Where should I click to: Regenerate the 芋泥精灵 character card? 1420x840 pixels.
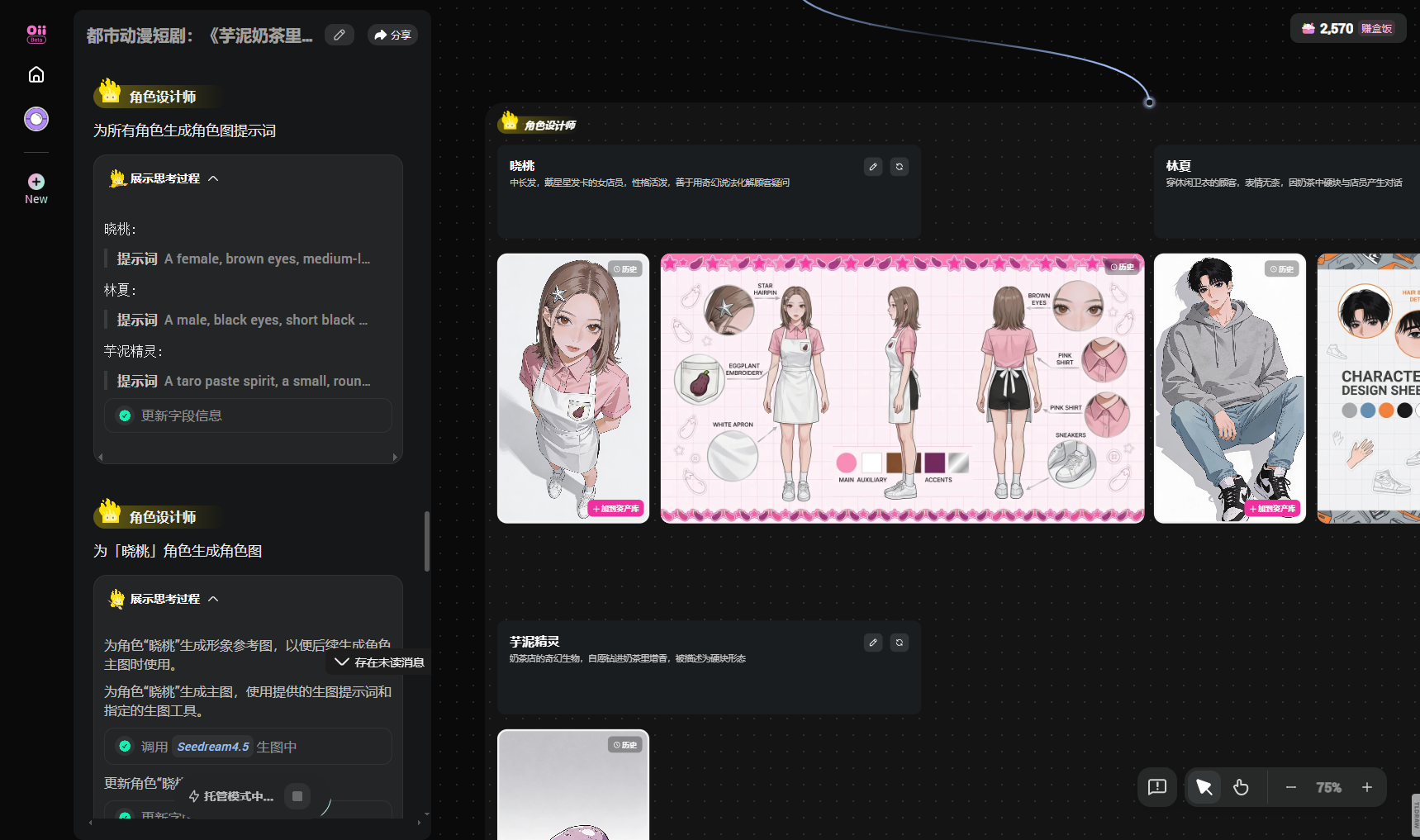(900, 643)
